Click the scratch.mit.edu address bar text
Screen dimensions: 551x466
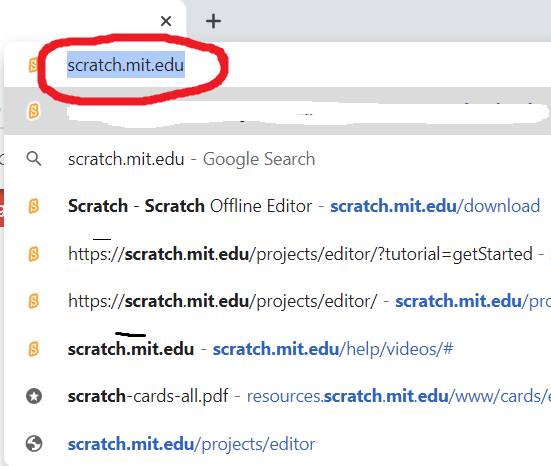tap(126, 65)
